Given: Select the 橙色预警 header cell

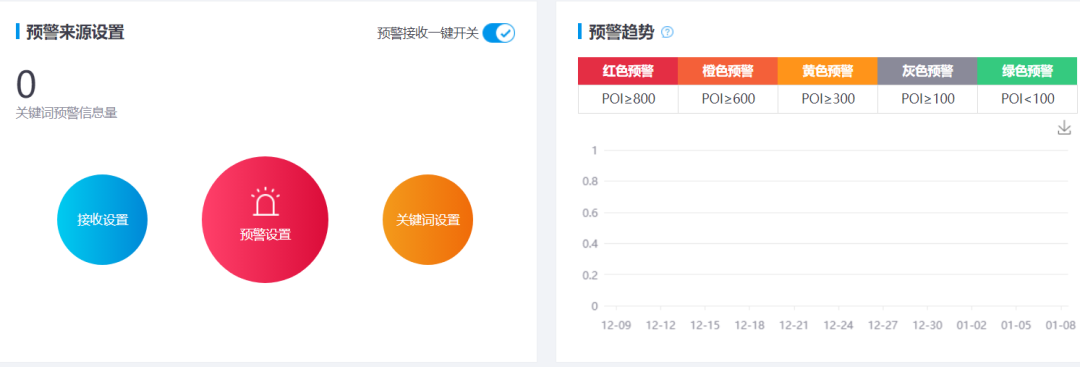Looking at the screenshot, I should [x=728, y=70].
